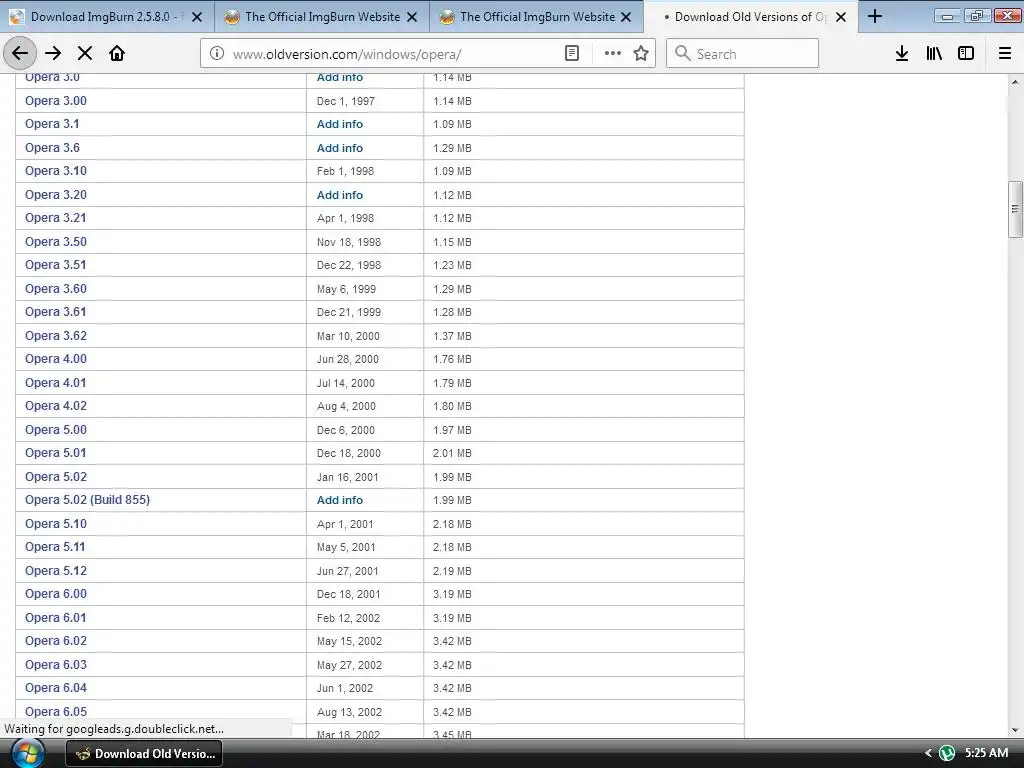Open Opera 5.11 version link
The image size is (1024, 768).
click(x=56, y=547)
